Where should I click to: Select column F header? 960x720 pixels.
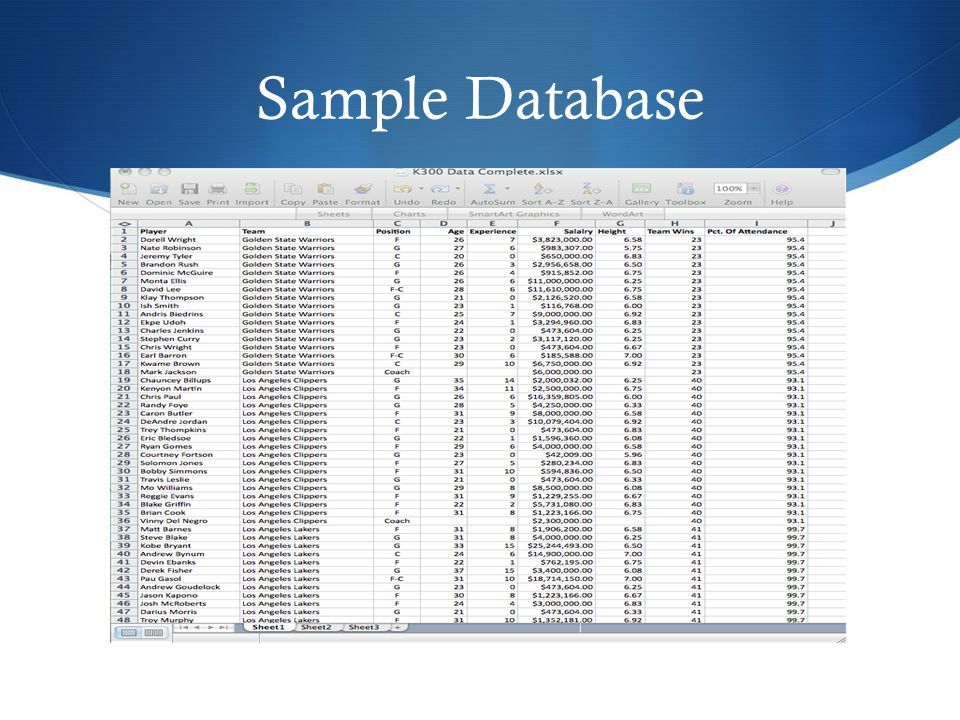click(557, 224)
